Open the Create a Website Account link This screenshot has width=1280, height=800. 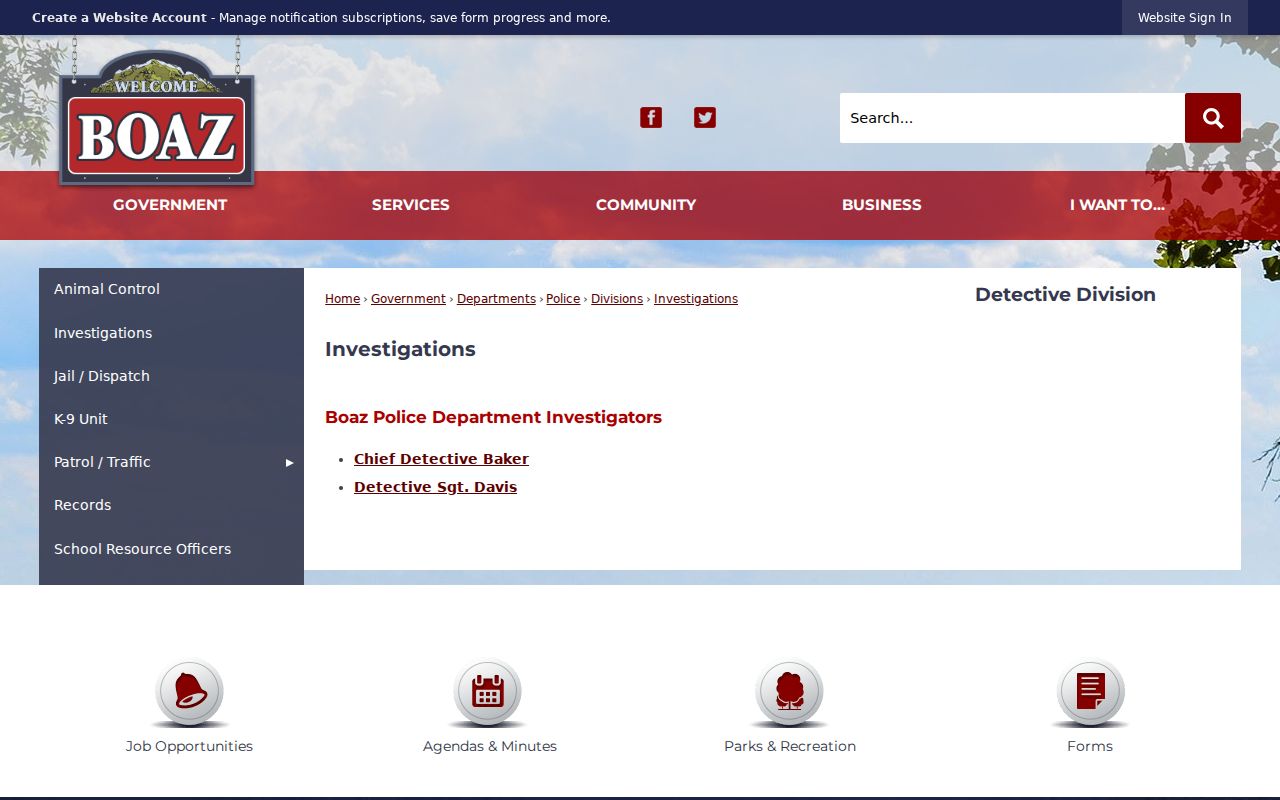pos(119,18)
